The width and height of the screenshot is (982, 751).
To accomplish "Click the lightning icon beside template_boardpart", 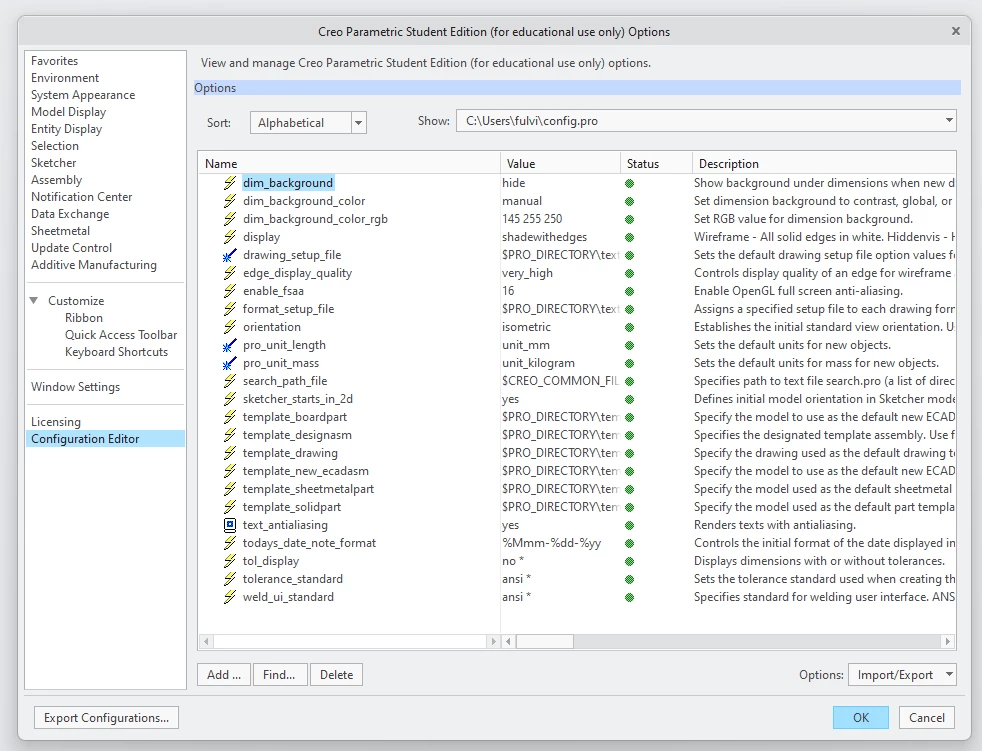I will pyautogui.click(x=230, y=417).
